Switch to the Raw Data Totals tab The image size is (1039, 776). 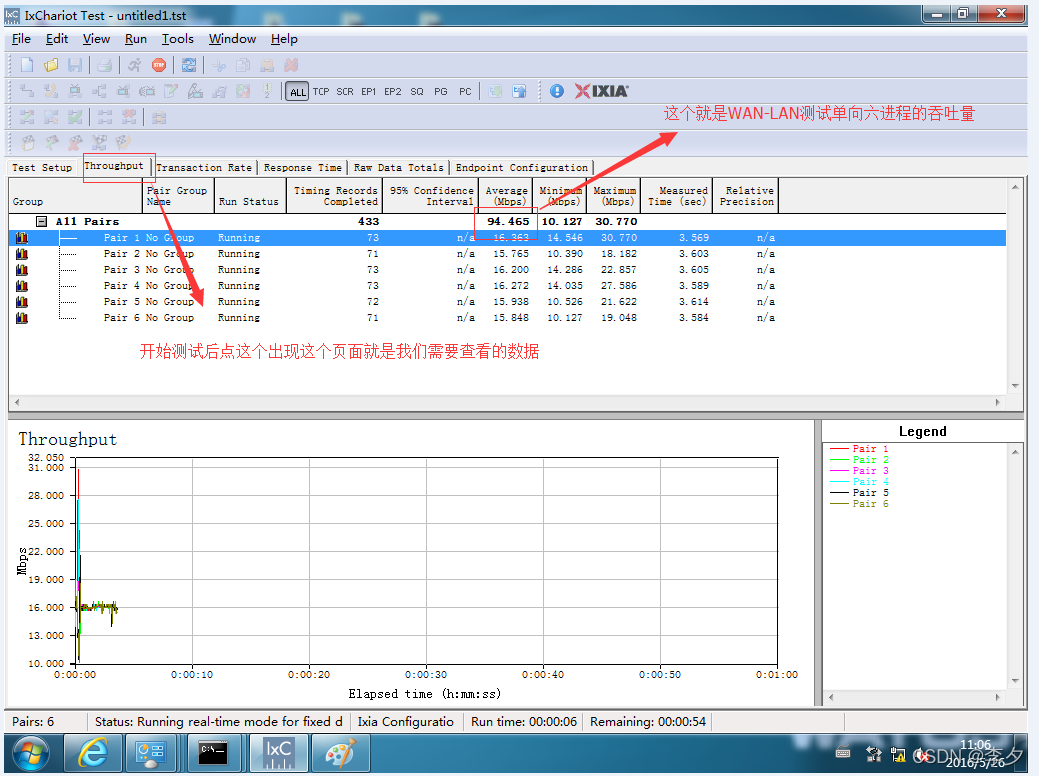[398, 168]
